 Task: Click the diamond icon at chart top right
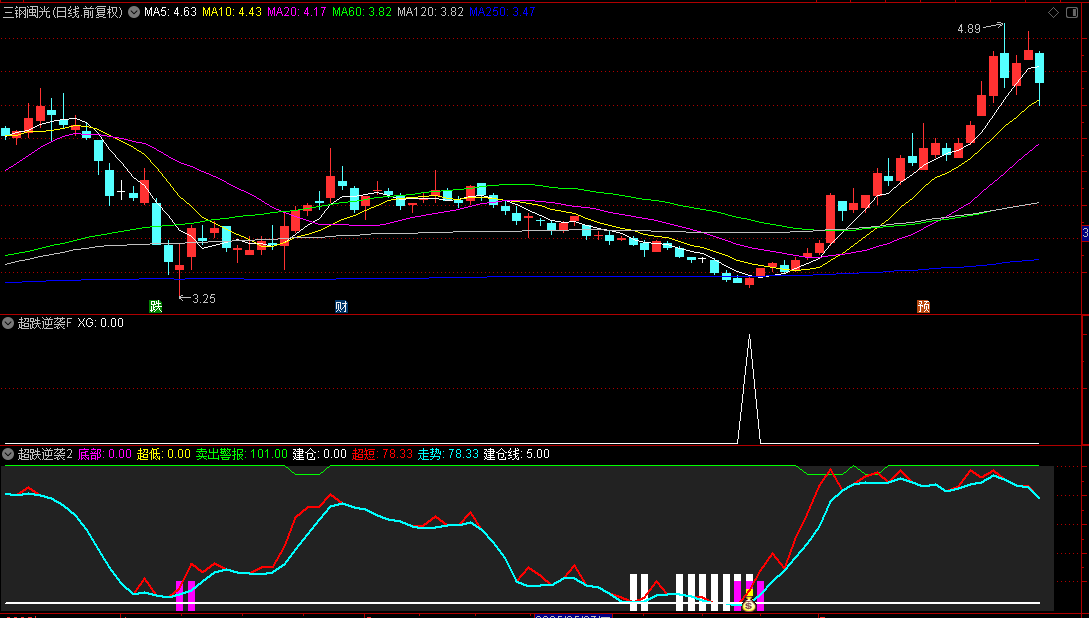point(1054,12)
